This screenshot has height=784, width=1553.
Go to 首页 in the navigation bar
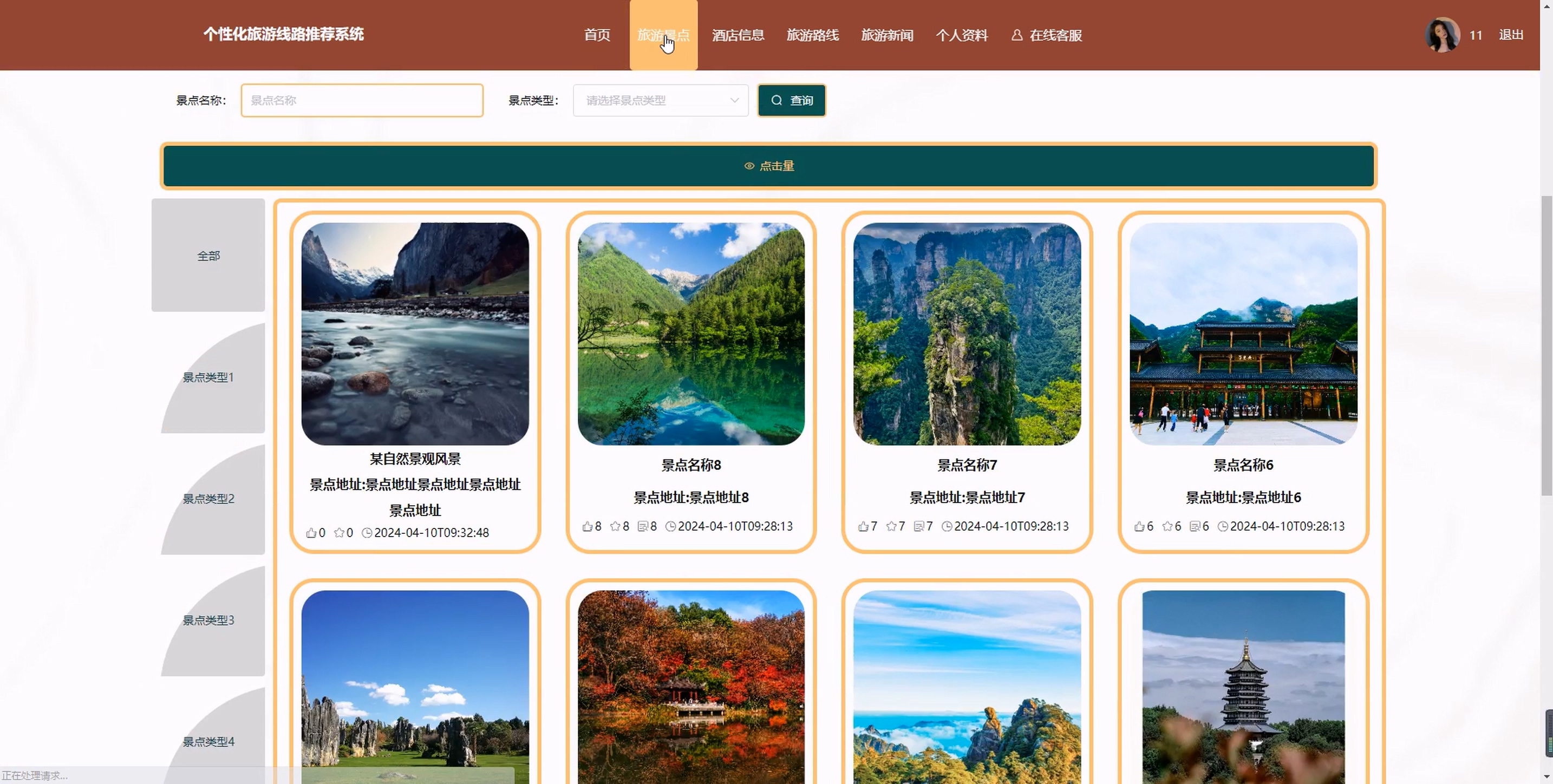coord(597,35)
